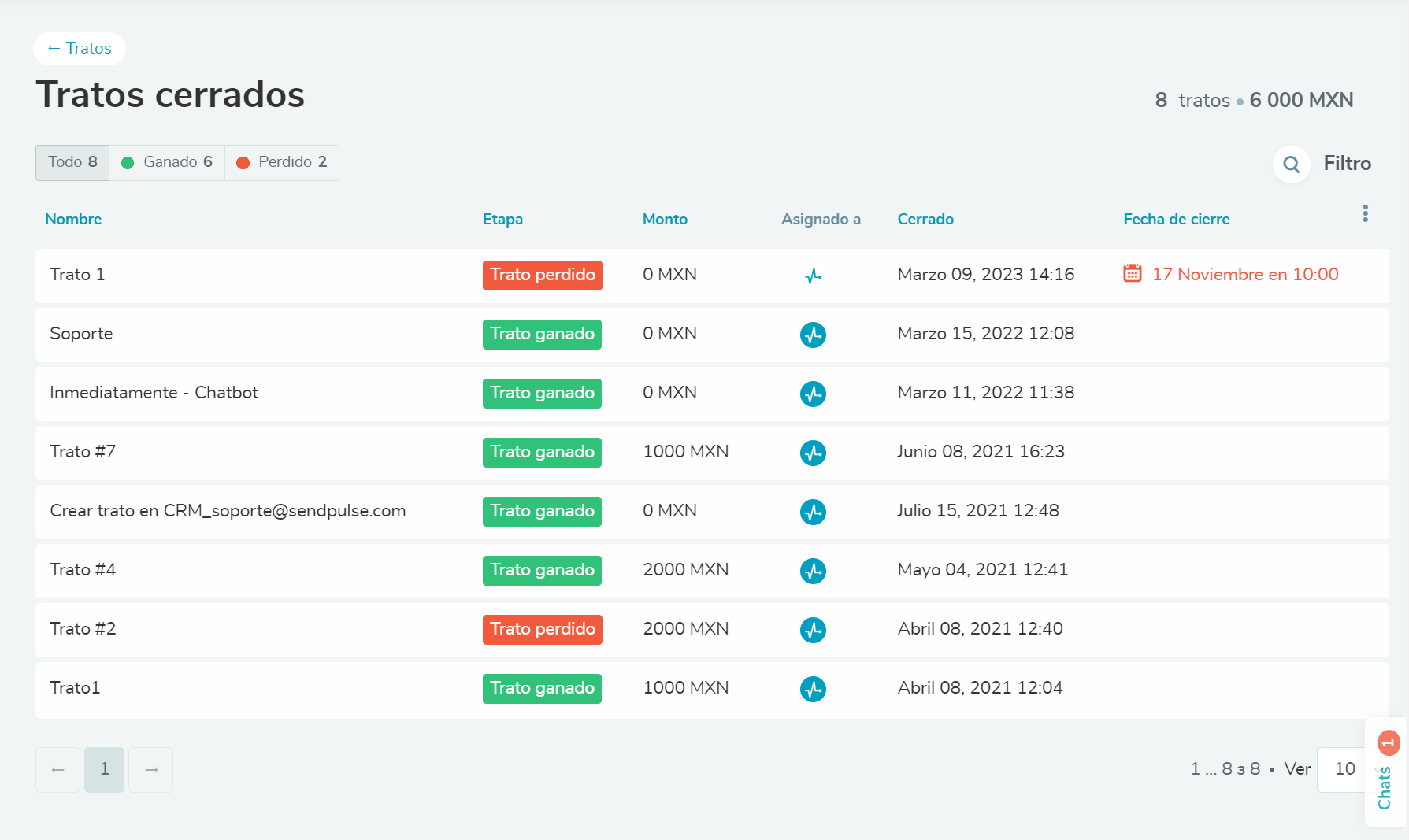Screen dimensions: 1409x840
Task: Click Trato ganado badge for Trato #7
Action: click(542, 452)
